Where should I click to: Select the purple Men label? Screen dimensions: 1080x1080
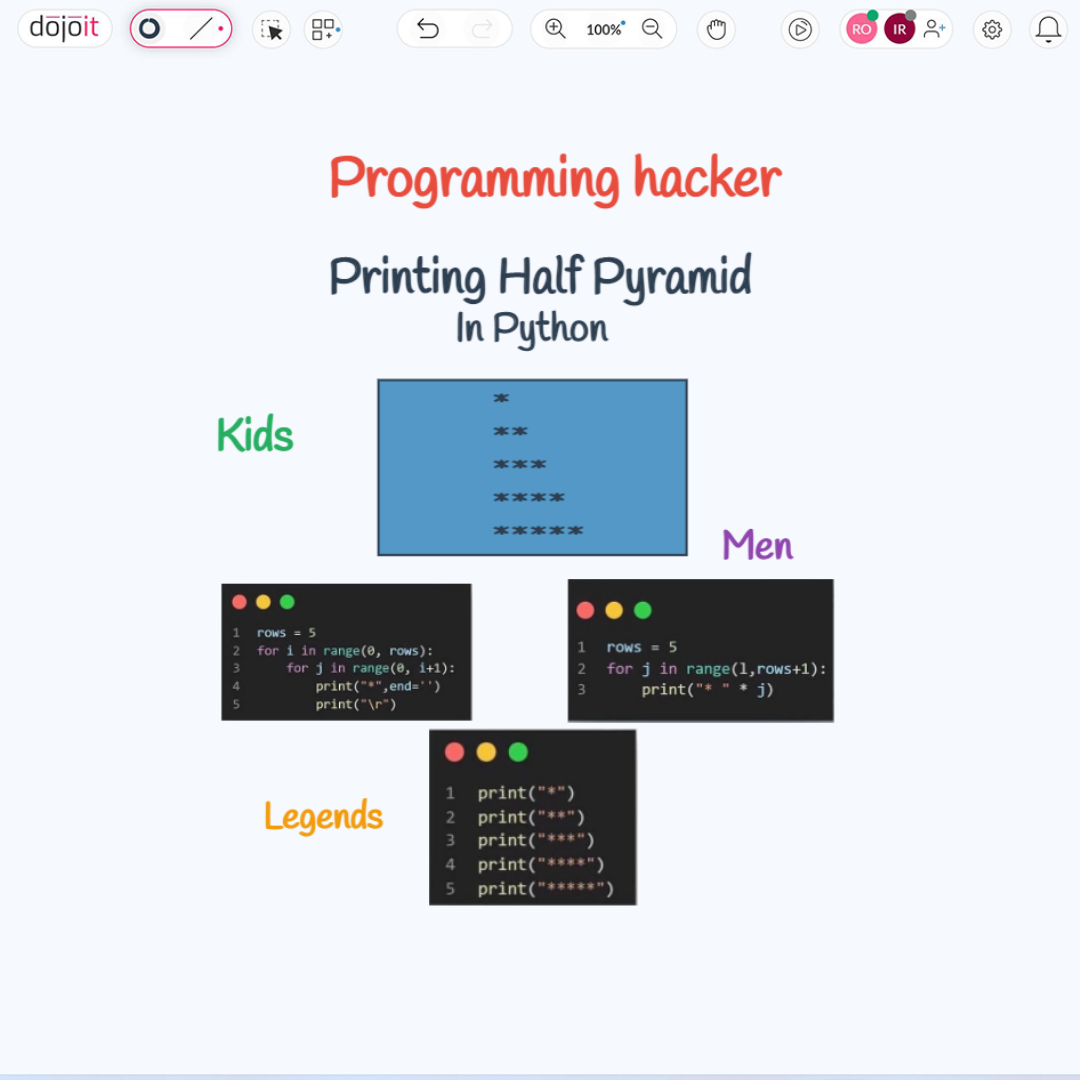pos(757,545)
